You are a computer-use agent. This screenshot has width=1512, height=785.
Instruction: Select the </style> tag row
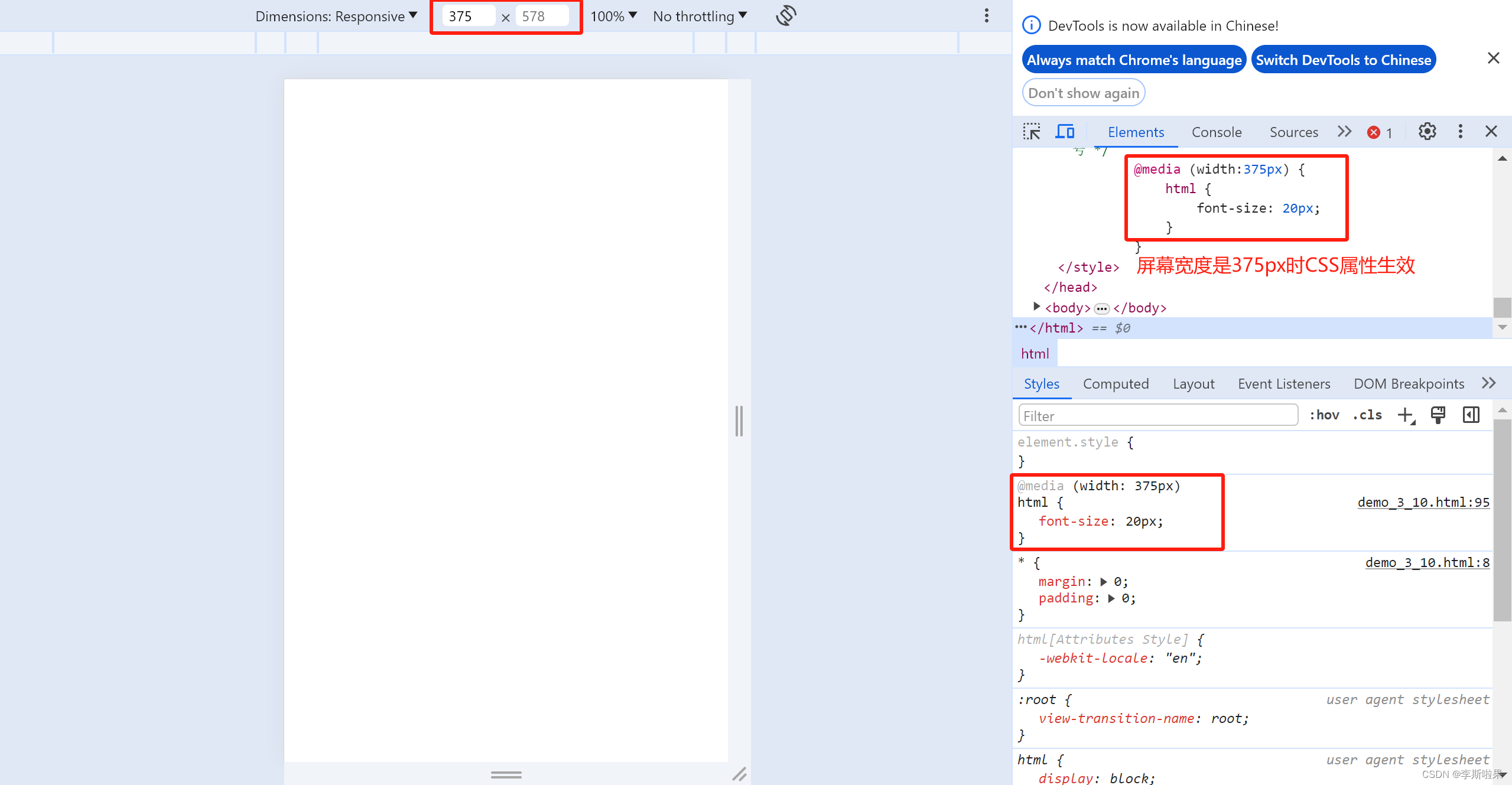[1088, 267]
